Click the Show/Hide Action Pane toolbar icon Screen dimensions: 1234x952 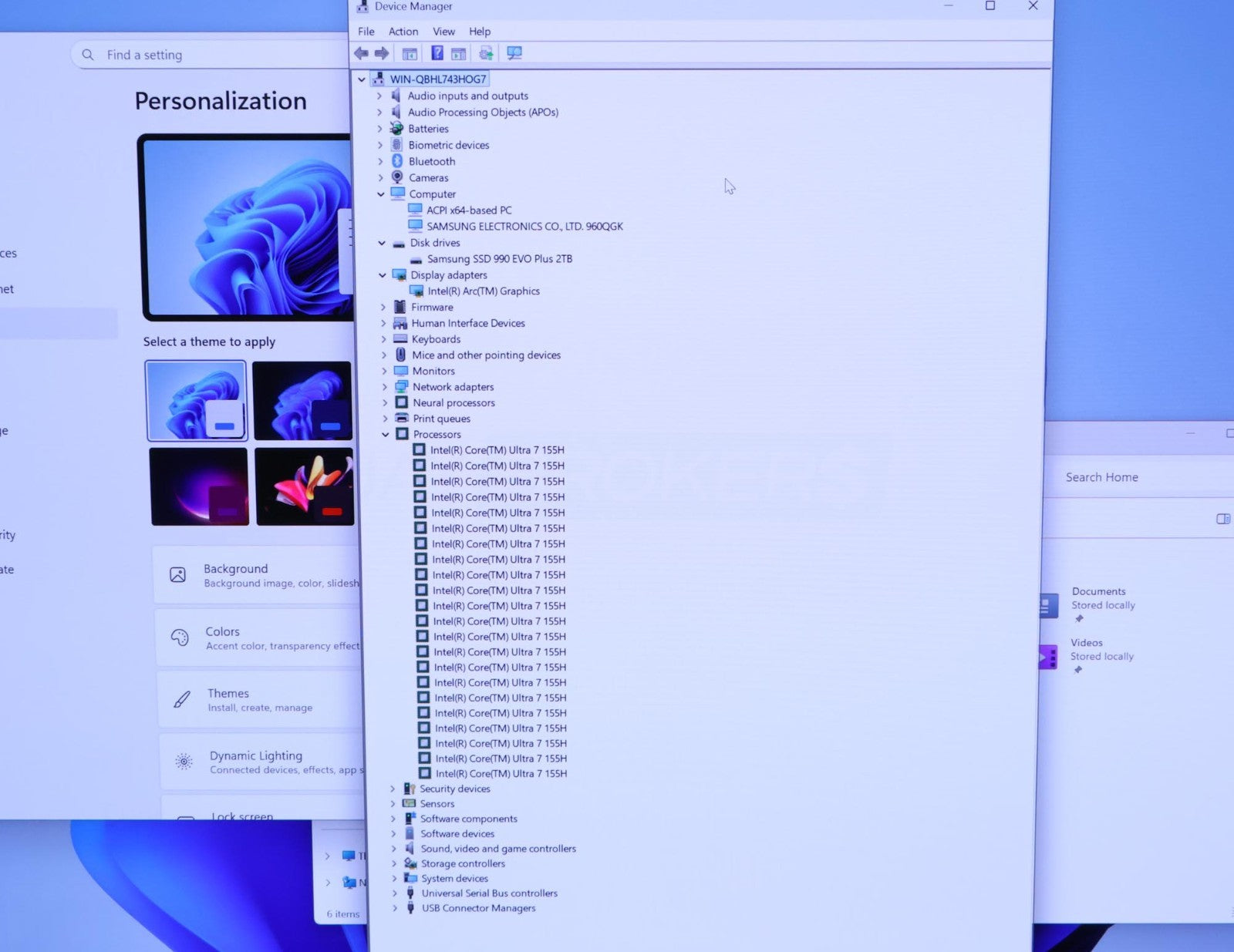pyautogui.click(x=459, y=53)
